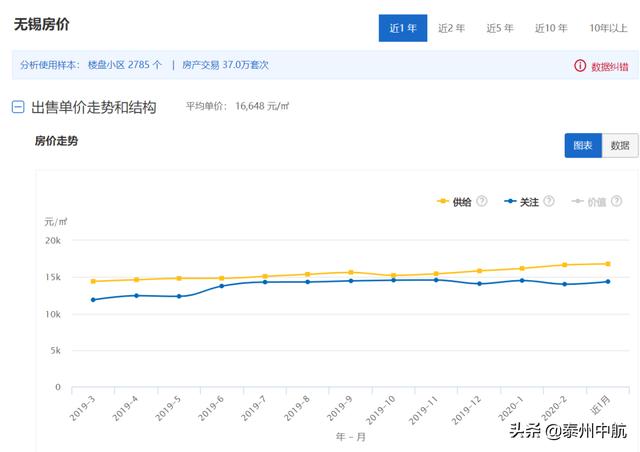Select the 近1年 time range tab
640x452 pixels.
[403, 28]
